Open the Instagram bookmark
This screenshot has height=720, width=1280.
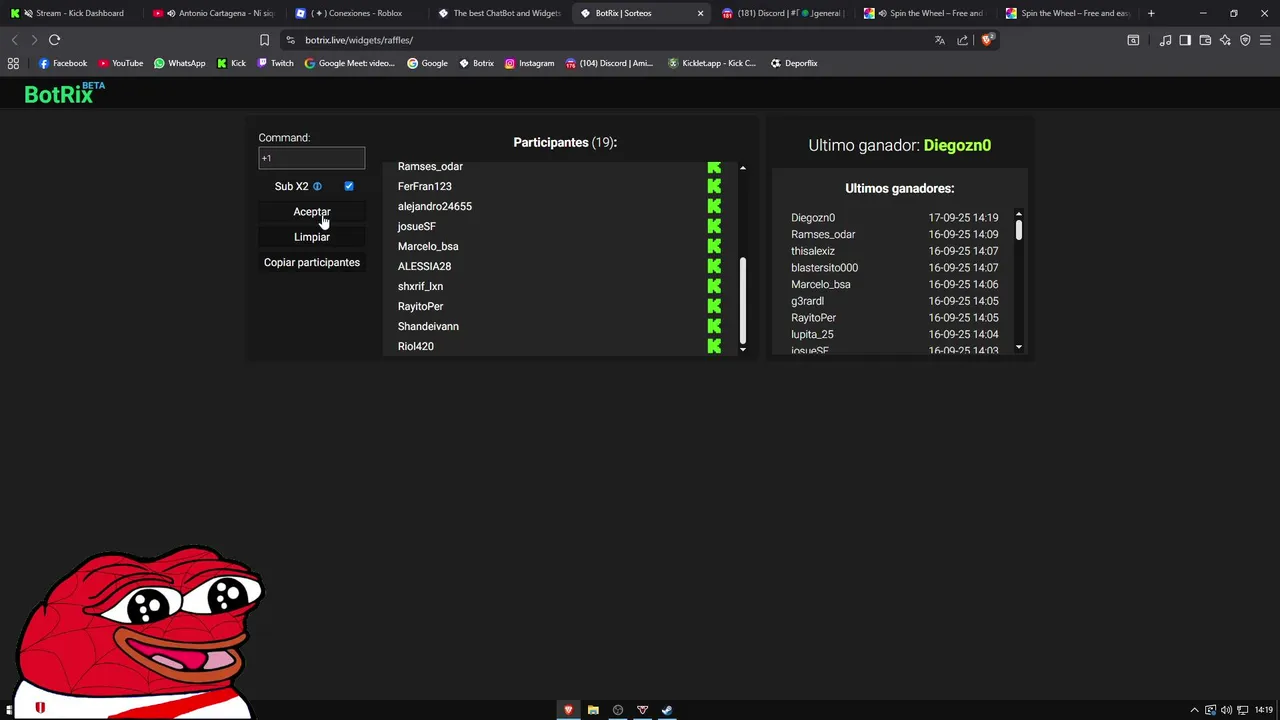pyautogui.click(x=529, y=63)
